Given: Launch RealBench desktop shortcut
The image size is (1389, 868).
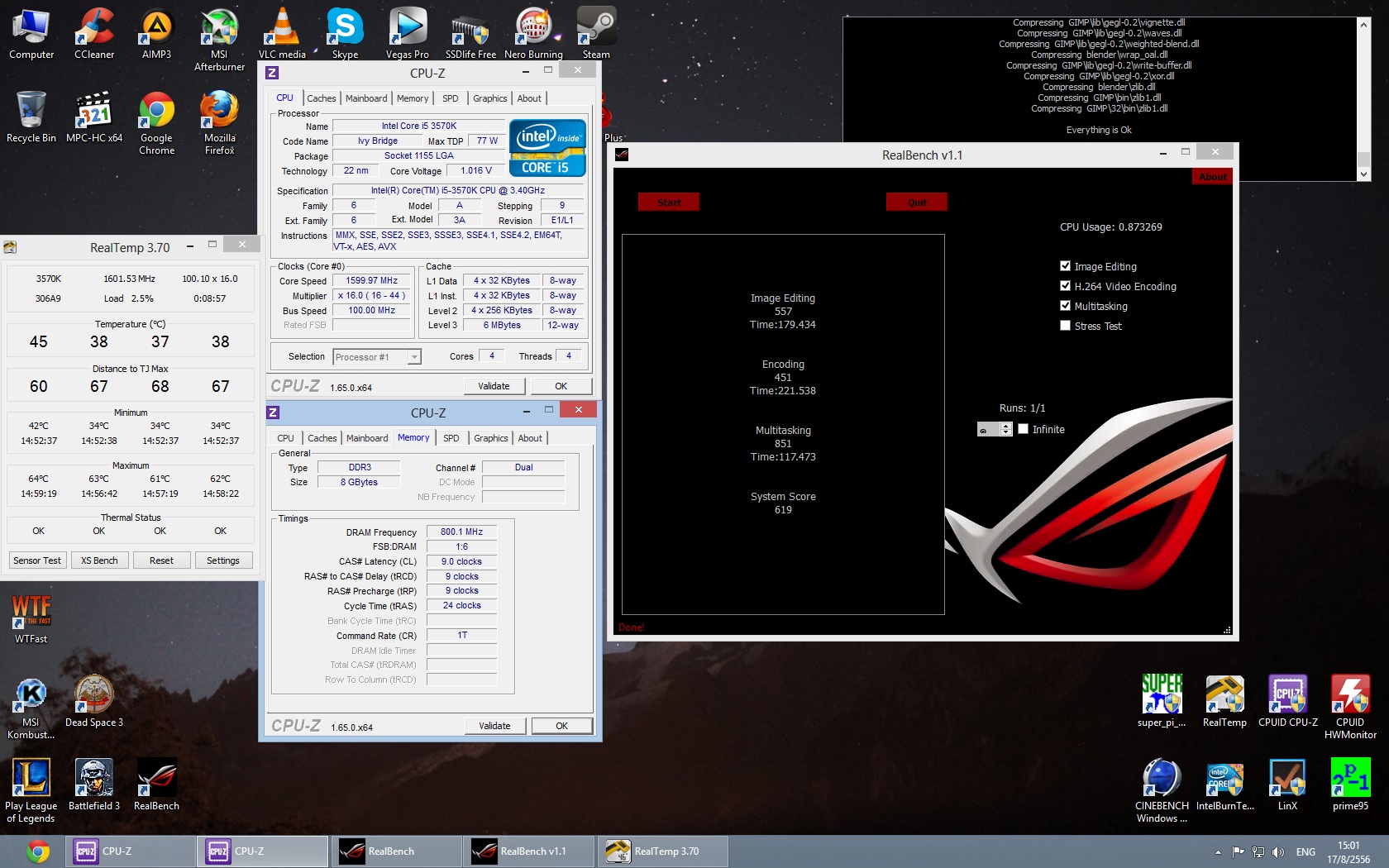Looking at the screenshot, I should click(x=157, y=785).
